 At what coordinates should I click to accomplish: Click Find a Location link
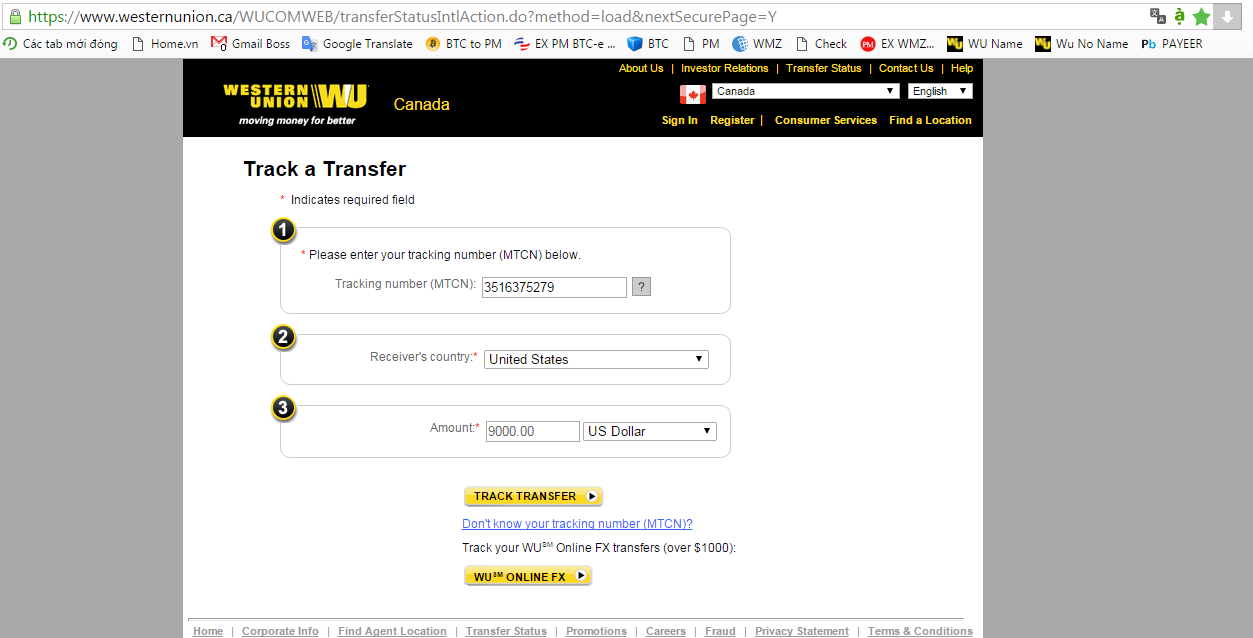click(x=930, y=120)
